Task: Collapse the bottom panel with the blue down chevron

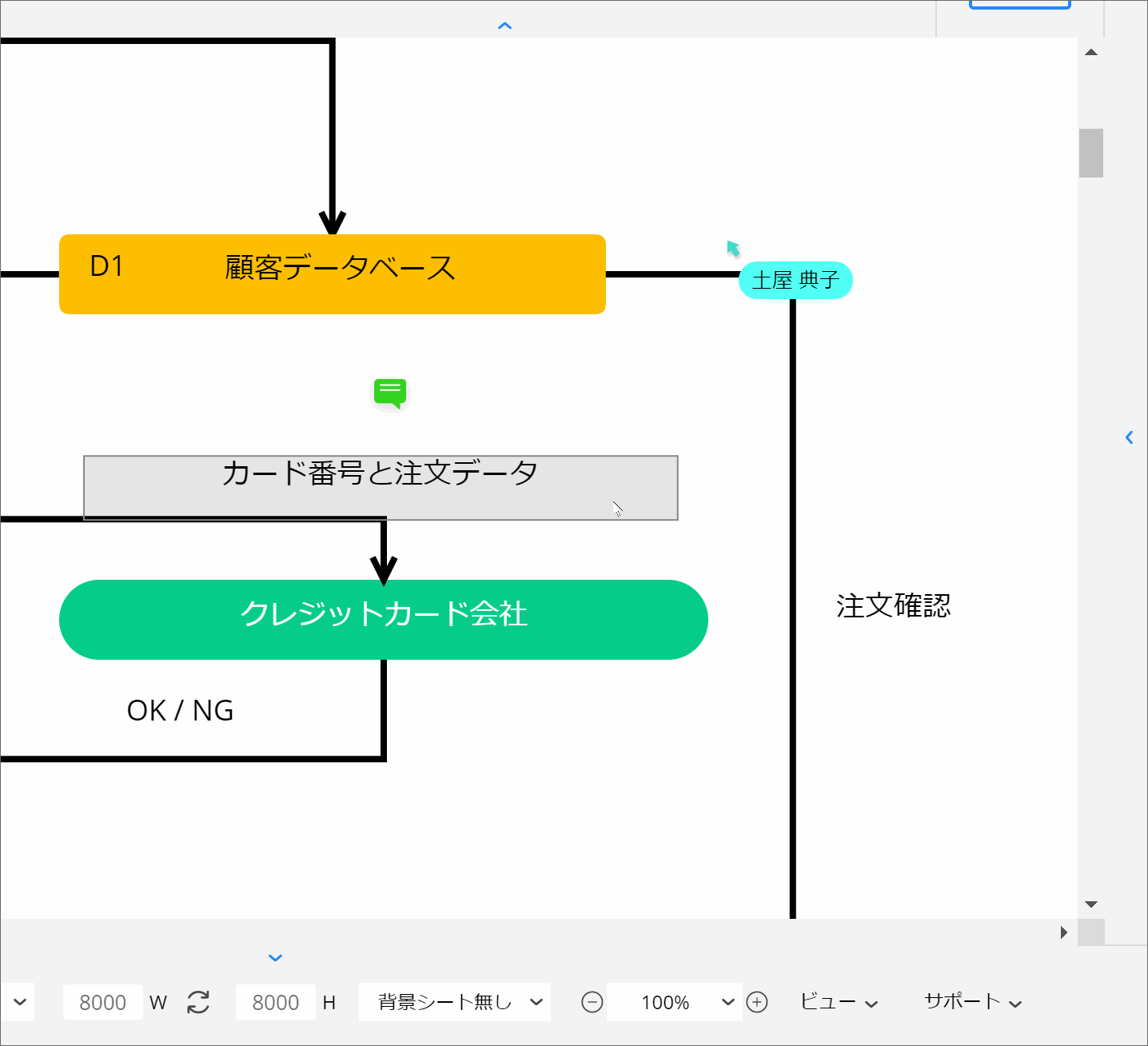Action: 276,958
